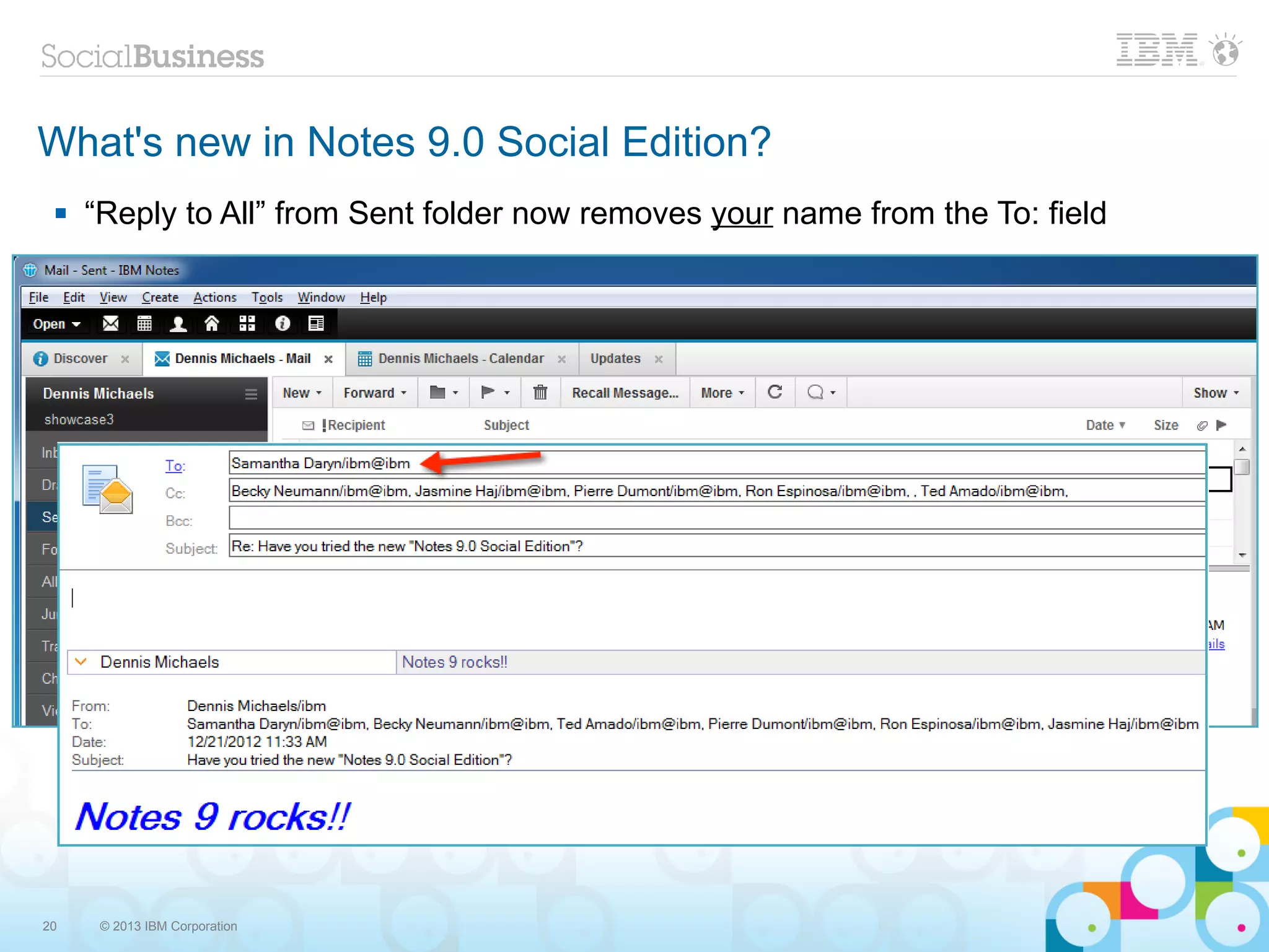
Task: Click the Subject column header
Action: coord(506,425)
